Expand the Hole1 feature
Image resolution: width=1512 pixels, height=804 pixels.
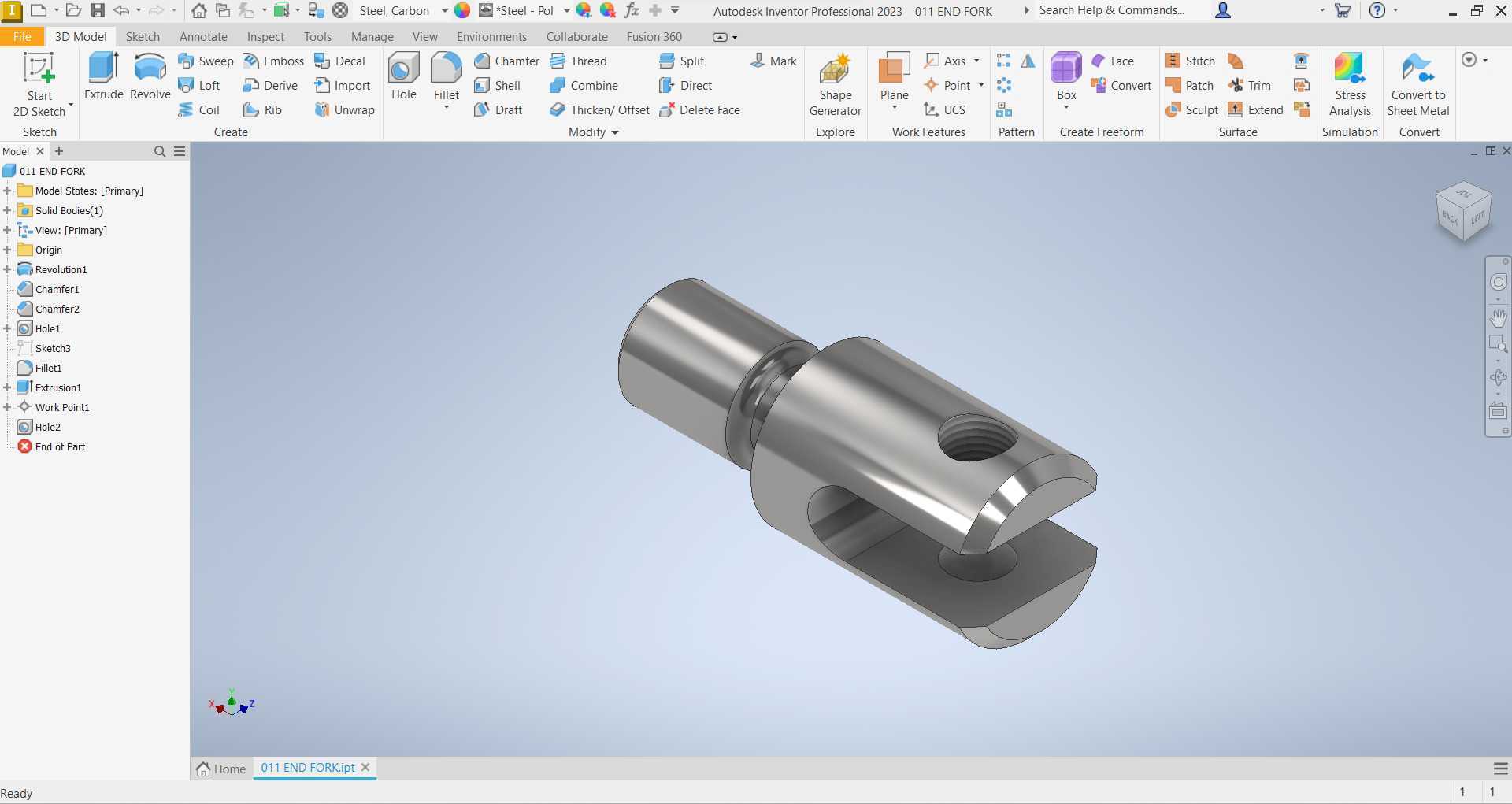pos(7,328)
